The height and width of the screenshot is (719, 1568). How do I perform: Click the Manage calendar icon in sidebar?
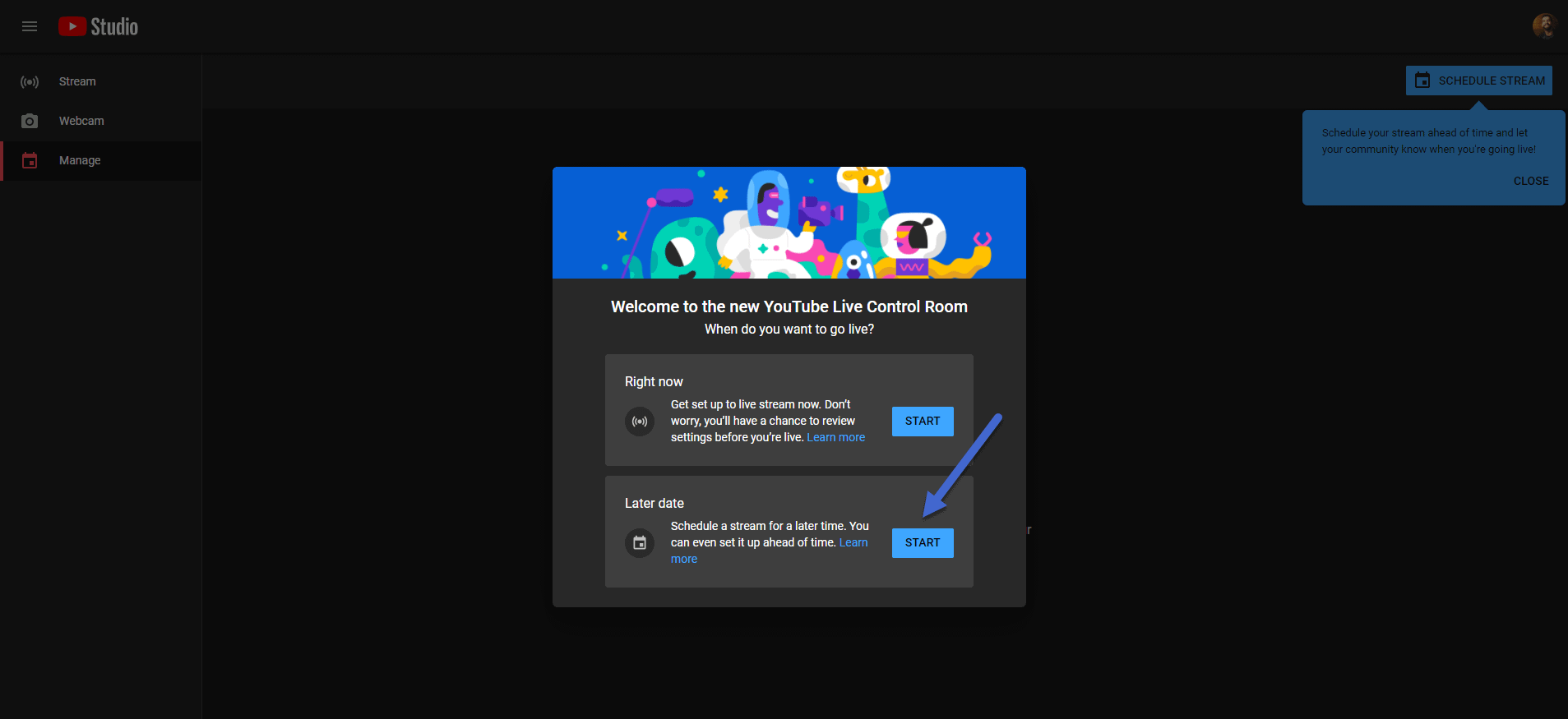30,161
